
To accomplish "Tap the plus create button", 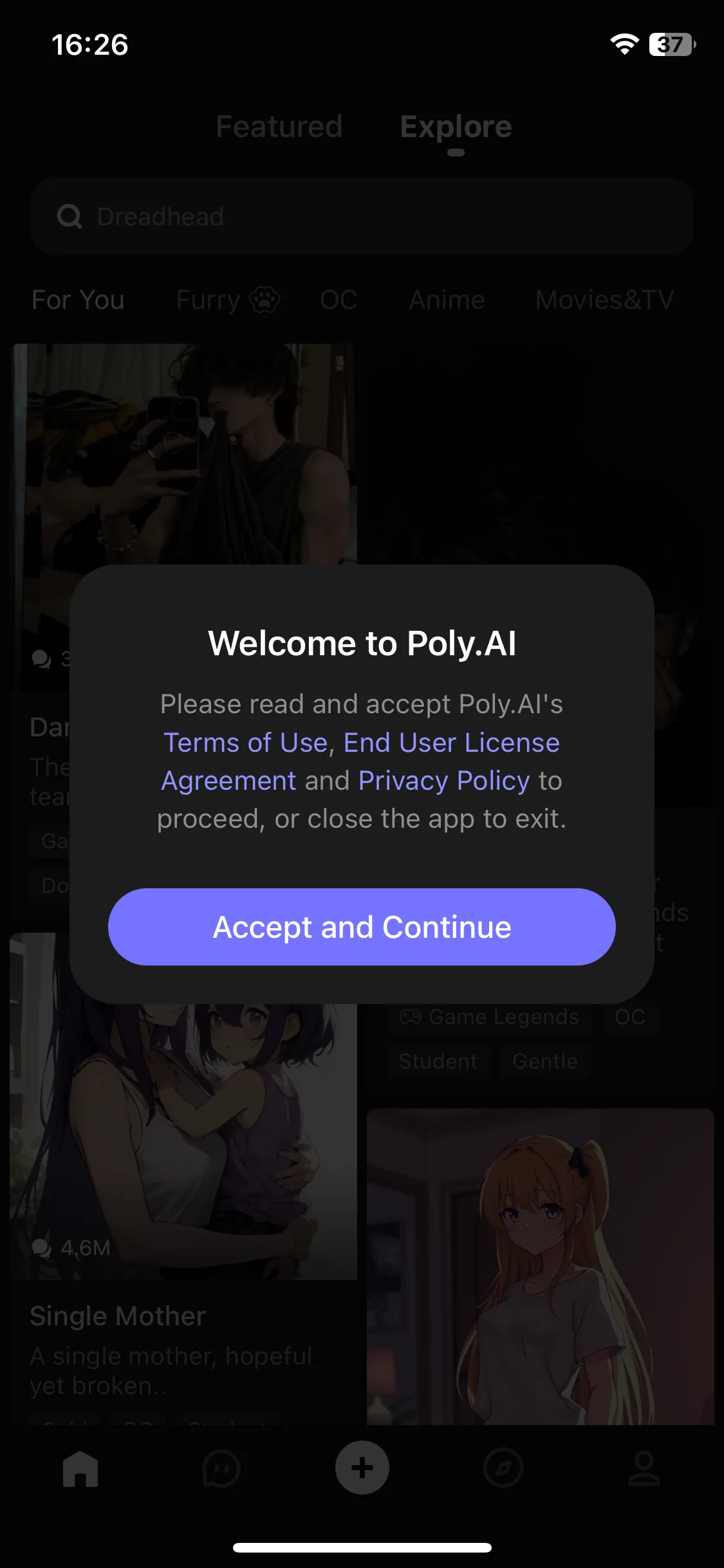I will pos(362,1468).
